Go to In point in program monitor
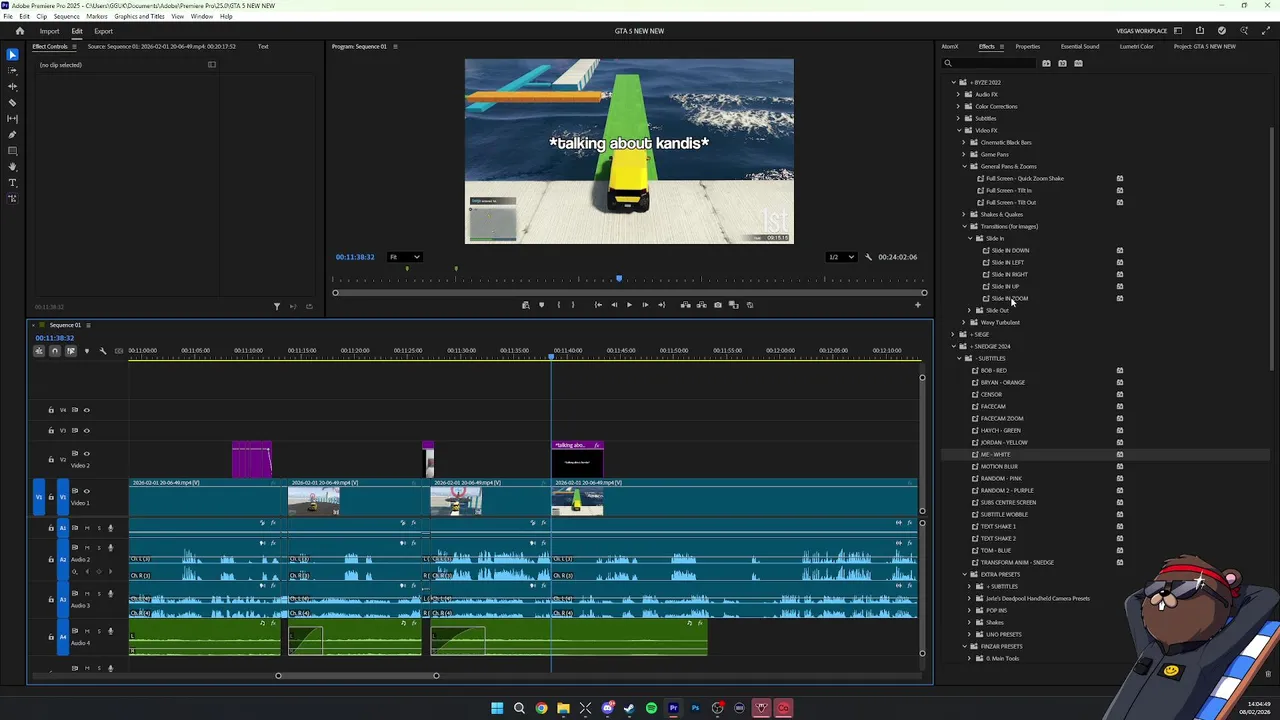The height and width of the screenshot is (720, 1280). click(x=598, y=305)
